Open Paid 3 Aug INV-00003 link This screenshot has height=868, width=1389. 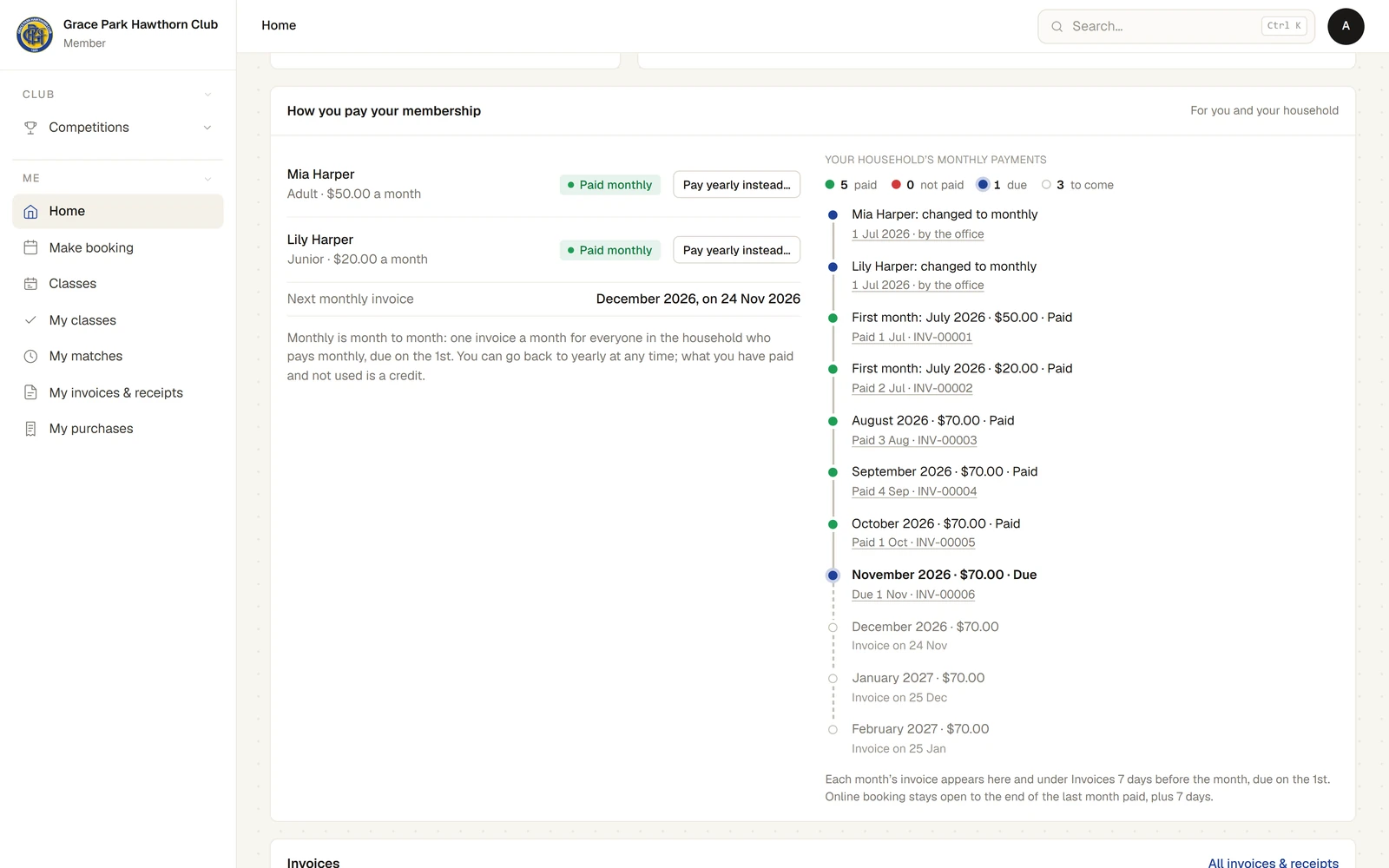(x=914, y=440)
